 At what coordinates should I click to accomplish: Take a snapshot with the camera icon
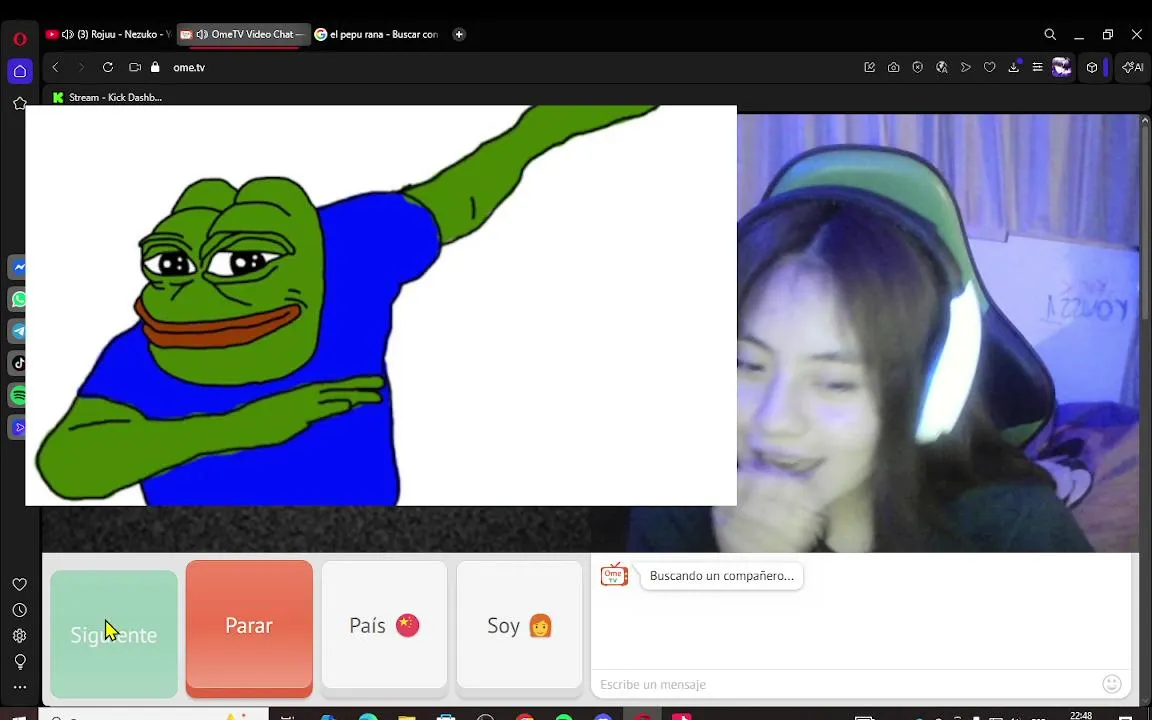(893, 67)
